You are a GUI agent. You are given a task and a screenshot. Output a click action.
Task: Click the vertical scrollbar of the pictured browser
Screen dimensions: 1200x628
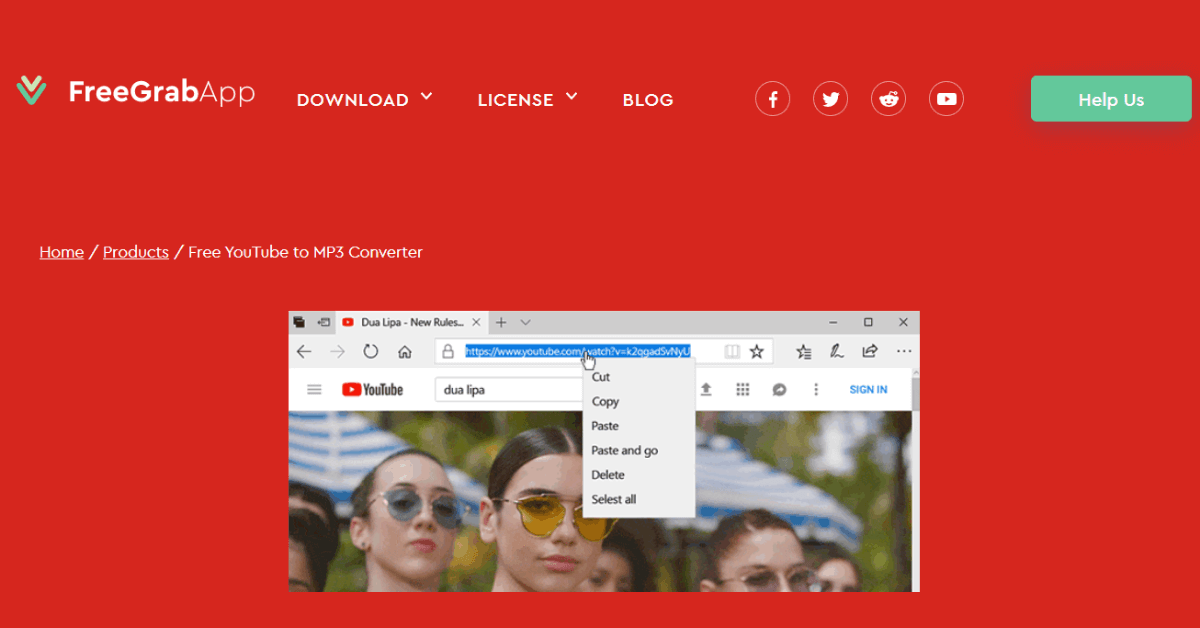915,479
